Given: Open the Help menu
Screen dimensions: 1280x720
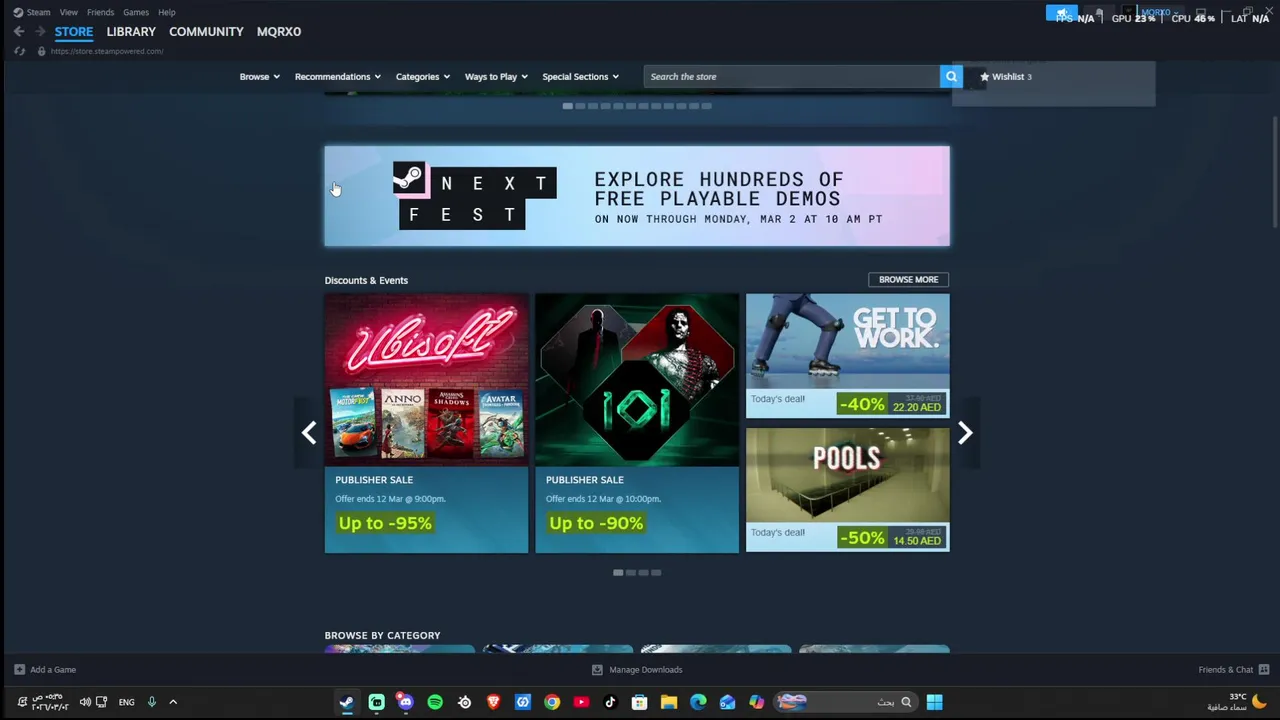Looking at the screenshot, I should 167,12.
